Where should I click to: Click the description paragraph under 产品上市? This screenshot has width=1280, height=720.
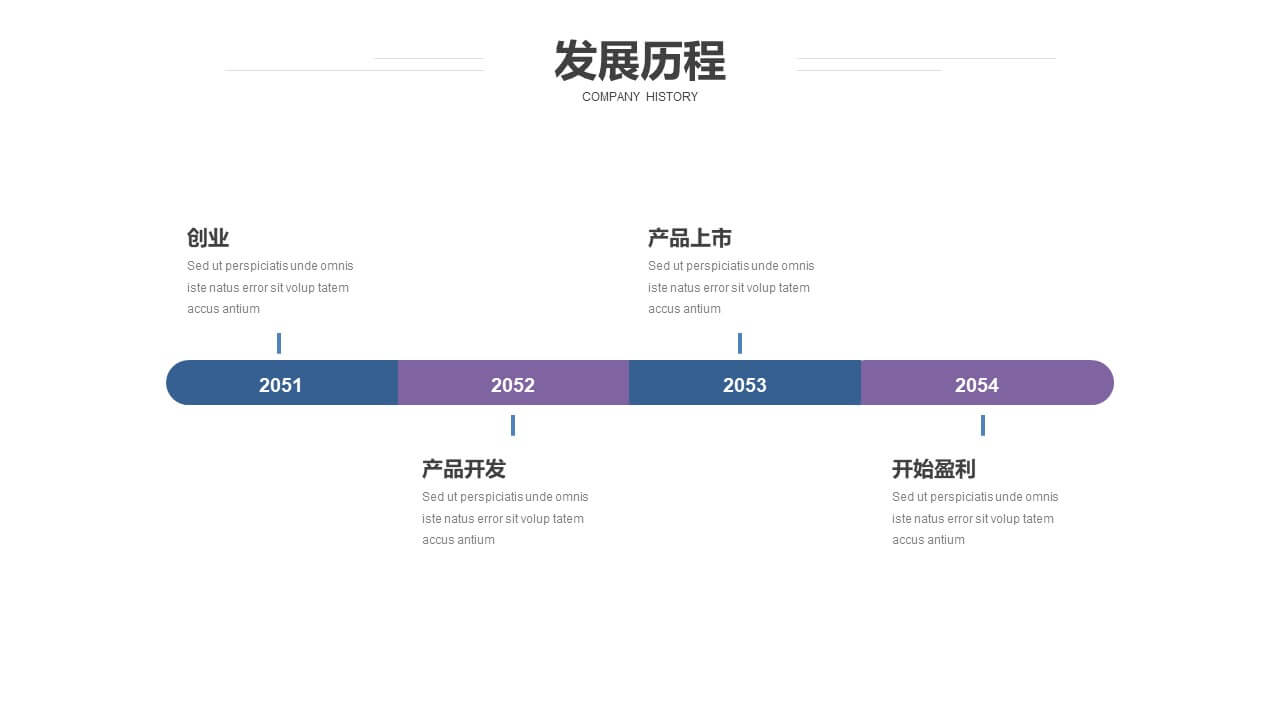click(731, 288)
